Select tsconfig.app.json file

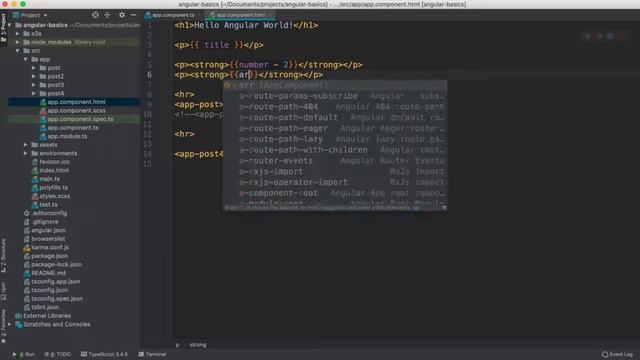tap(56, 282)
